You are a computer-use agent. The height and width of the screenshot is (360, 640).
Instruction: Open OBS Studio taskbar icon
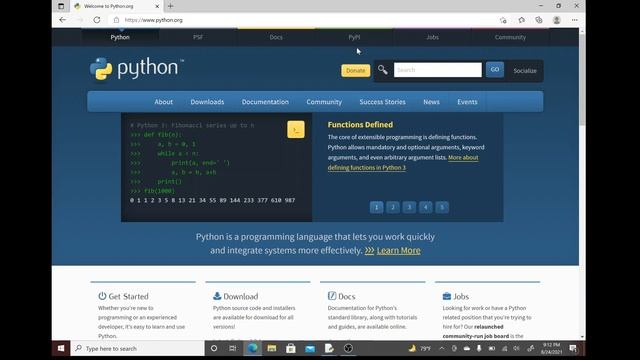point(348,348)
